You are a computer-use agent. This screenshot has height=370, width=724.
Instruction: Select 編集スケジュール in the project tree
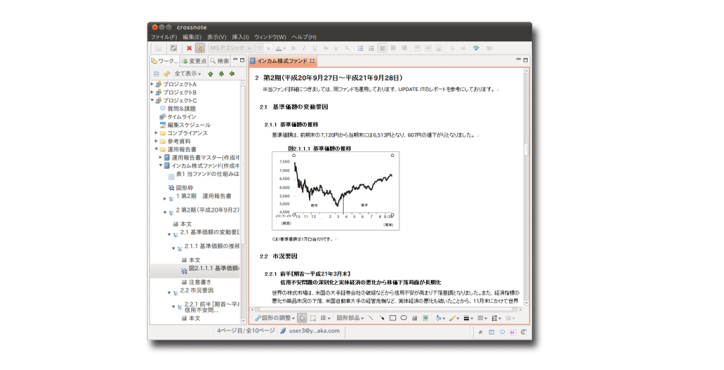click(x=189, y=125)
